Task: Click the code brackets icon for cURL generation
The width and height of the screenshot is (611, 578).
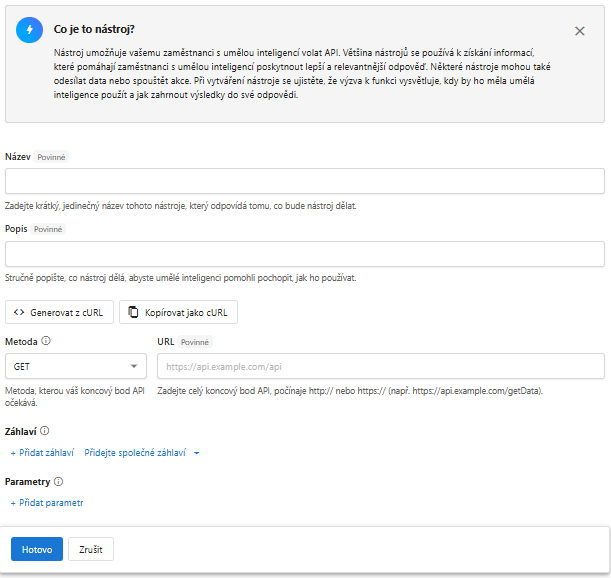Action: pyautogui.click(x=19, y=312)
